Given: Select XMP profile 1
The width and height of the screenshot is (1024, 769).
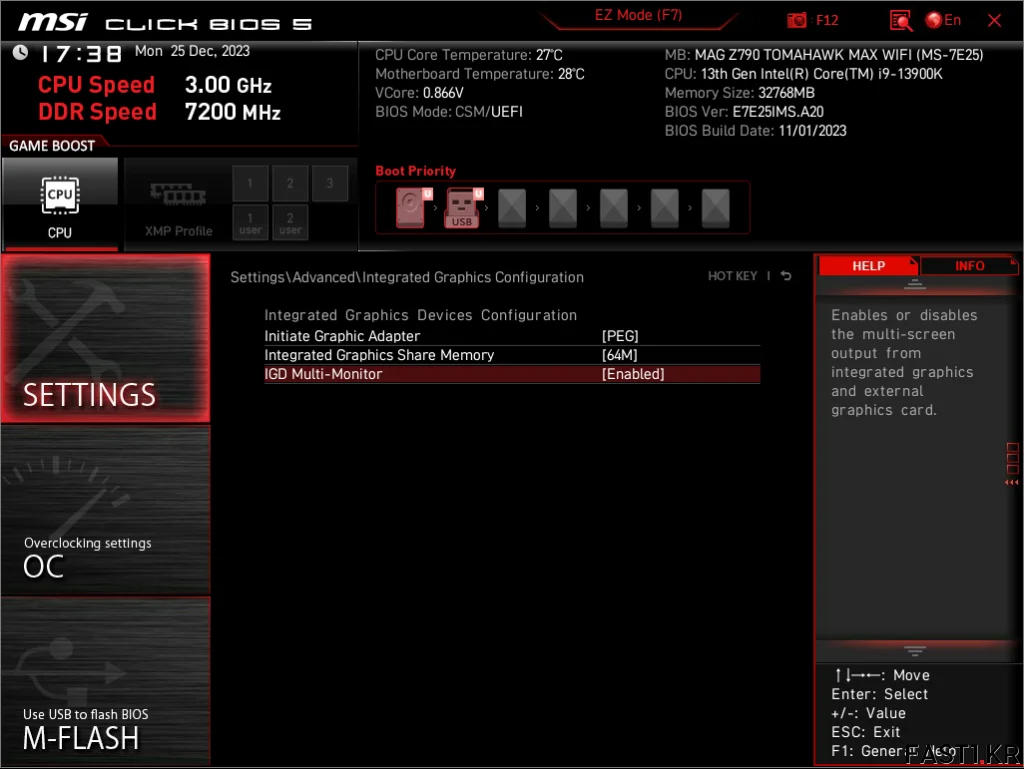Looking at the screenshot, I should (250, 183).
